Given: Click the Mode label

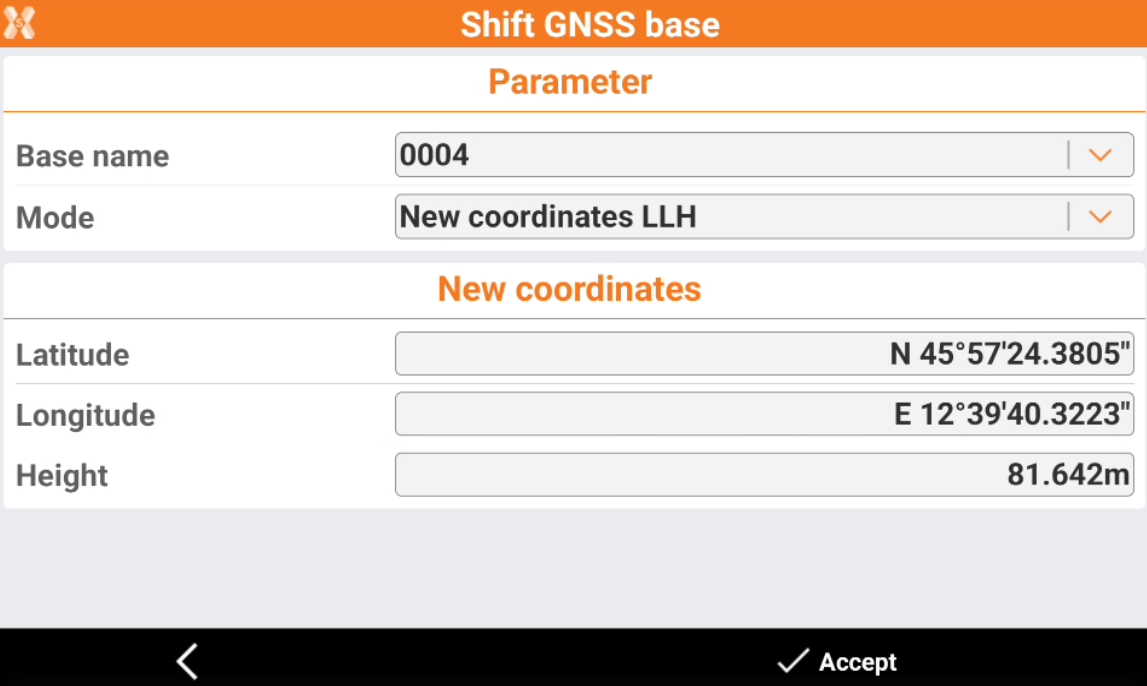Looking at the screenshot, I should [55, 217].
